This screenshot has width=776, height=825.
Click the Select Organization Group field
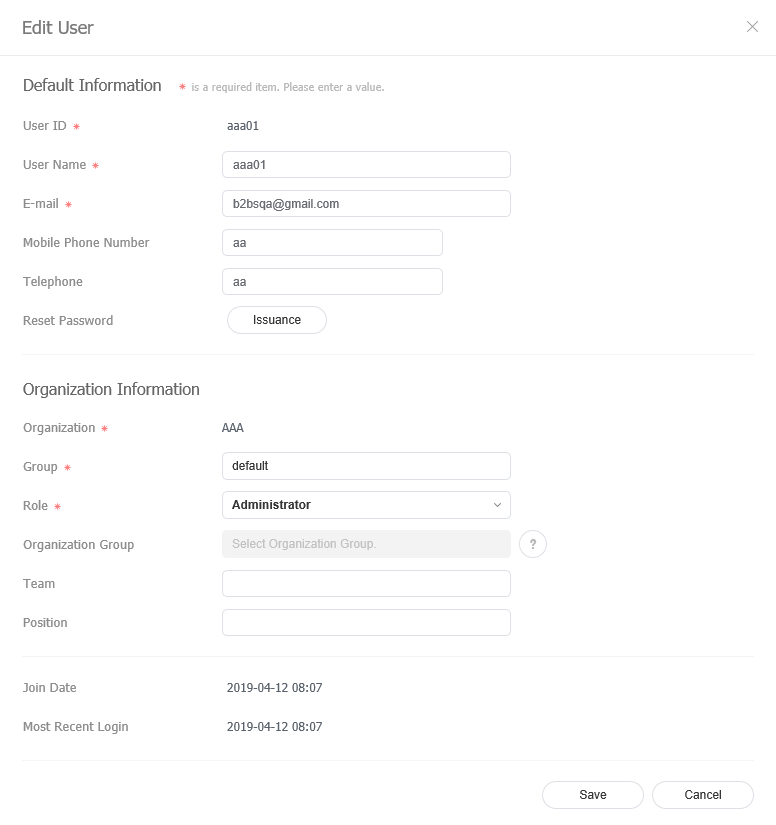click(366, 544)
